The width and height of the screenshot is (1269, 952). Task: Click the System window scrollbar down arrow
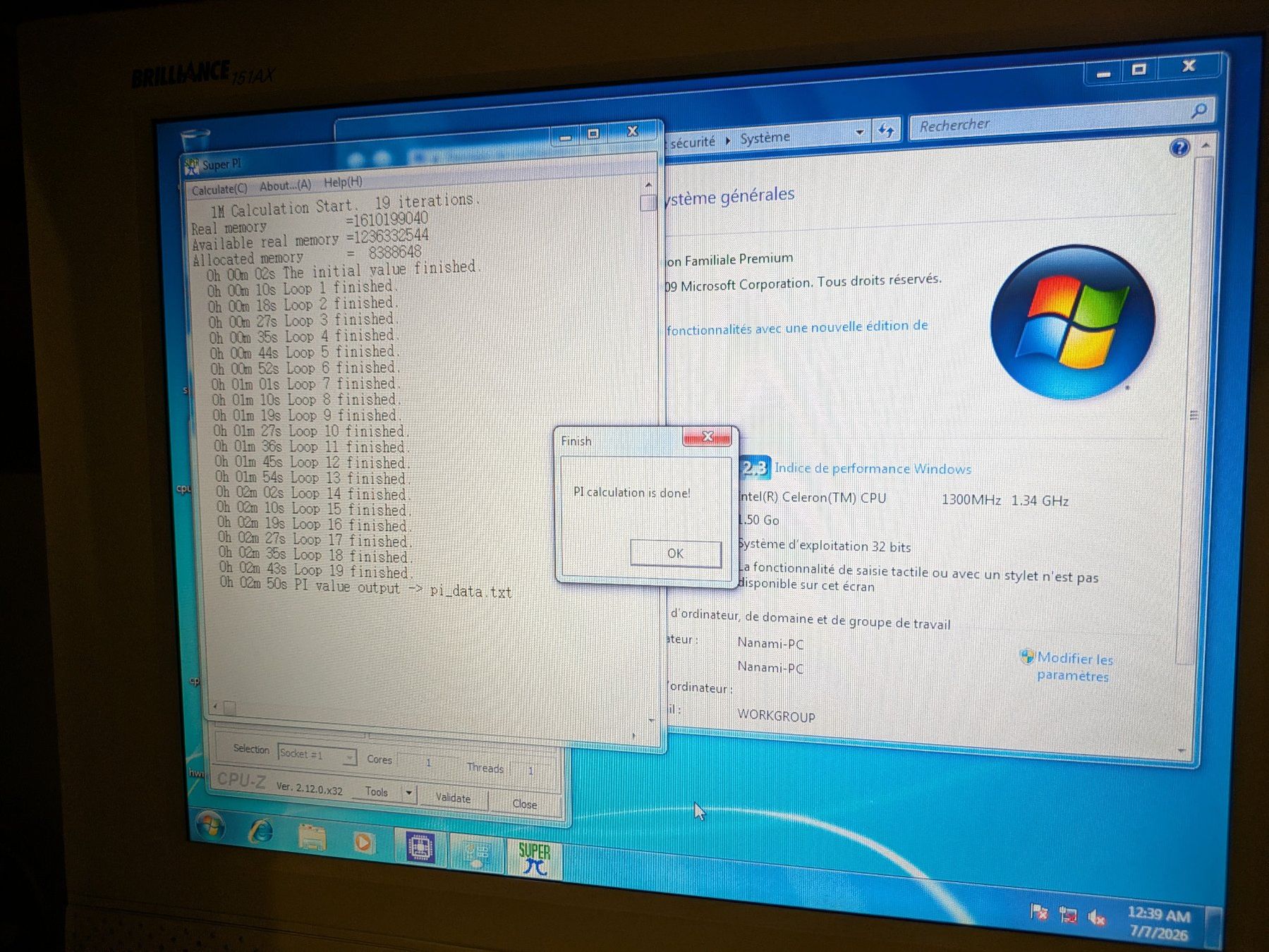[1182, 752]
